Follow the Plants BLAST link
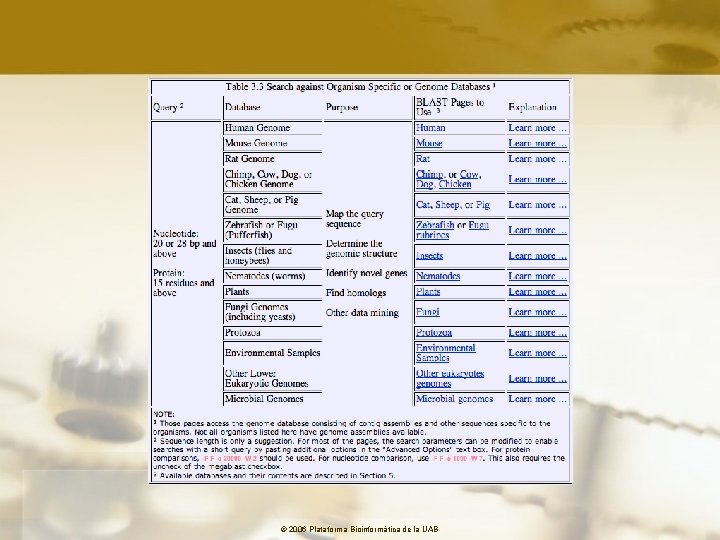The image size is (720, 540). pos(428,292)
